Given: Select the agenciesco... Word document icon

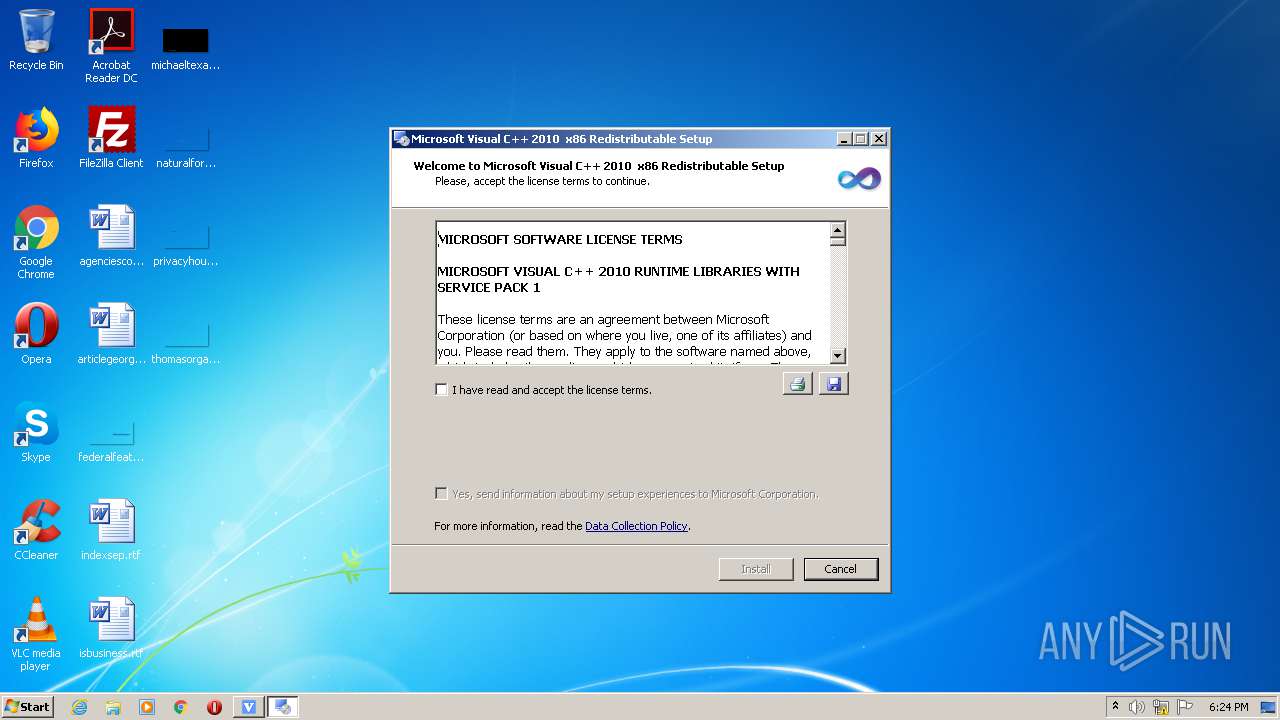Looking at the screenshot, I should [111, 237].
